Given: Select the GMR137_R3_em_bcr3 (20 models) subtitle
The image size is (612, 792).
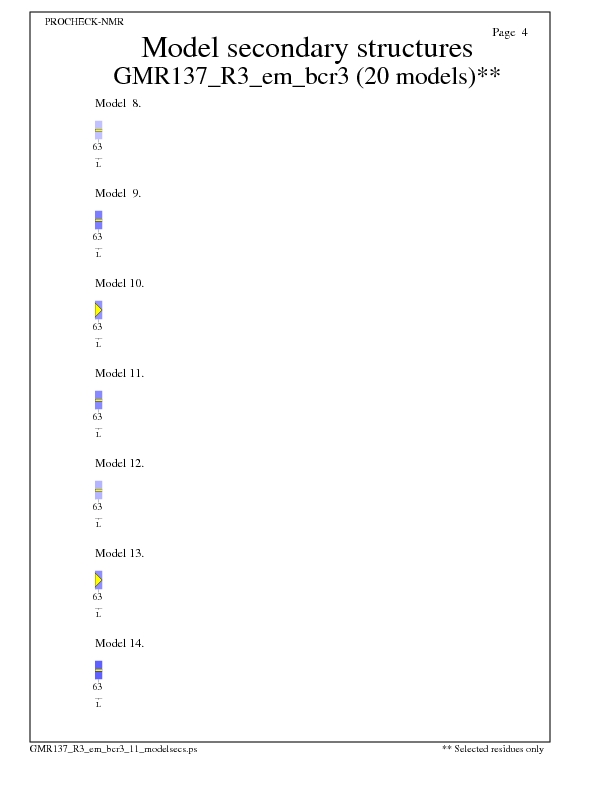Looking at the screenshot, I should (308, 77).
